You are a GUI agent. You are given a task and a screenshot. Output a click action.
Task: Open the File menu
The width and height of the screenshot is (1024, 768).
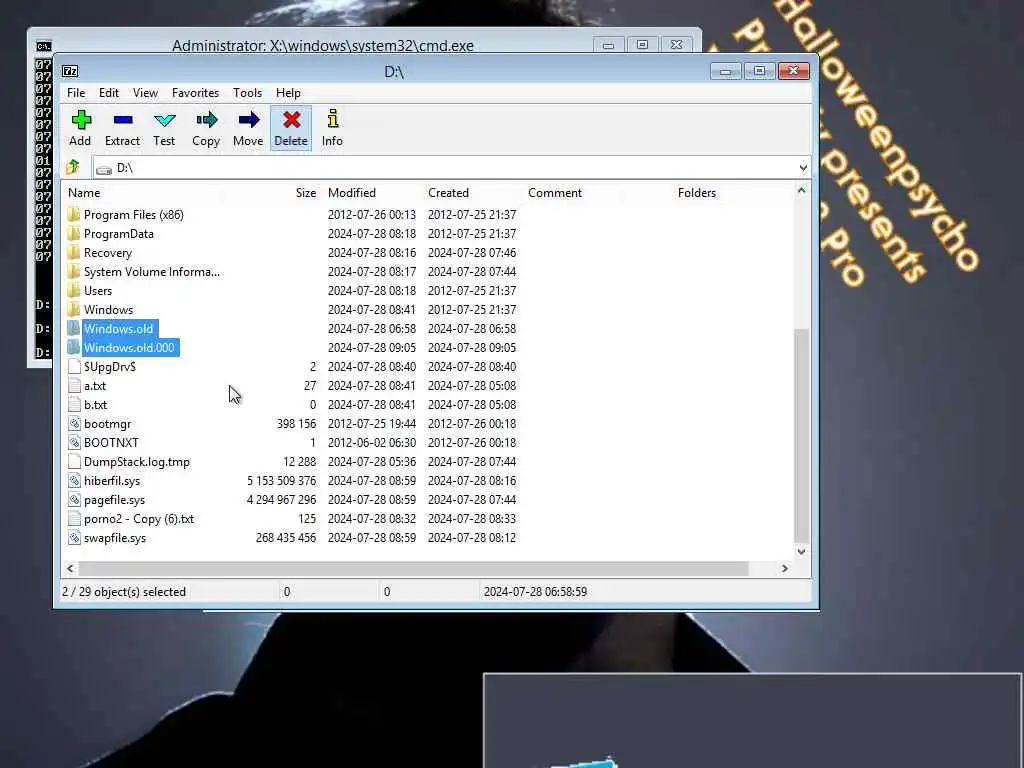click(76, 93)
